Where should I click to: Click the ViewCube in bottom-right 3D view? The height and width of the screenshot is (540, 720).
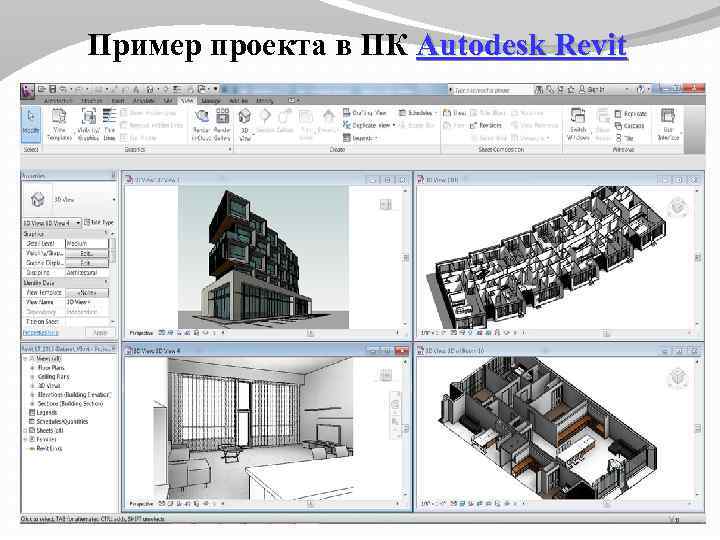pyautogui.click(x=678, y=377)
